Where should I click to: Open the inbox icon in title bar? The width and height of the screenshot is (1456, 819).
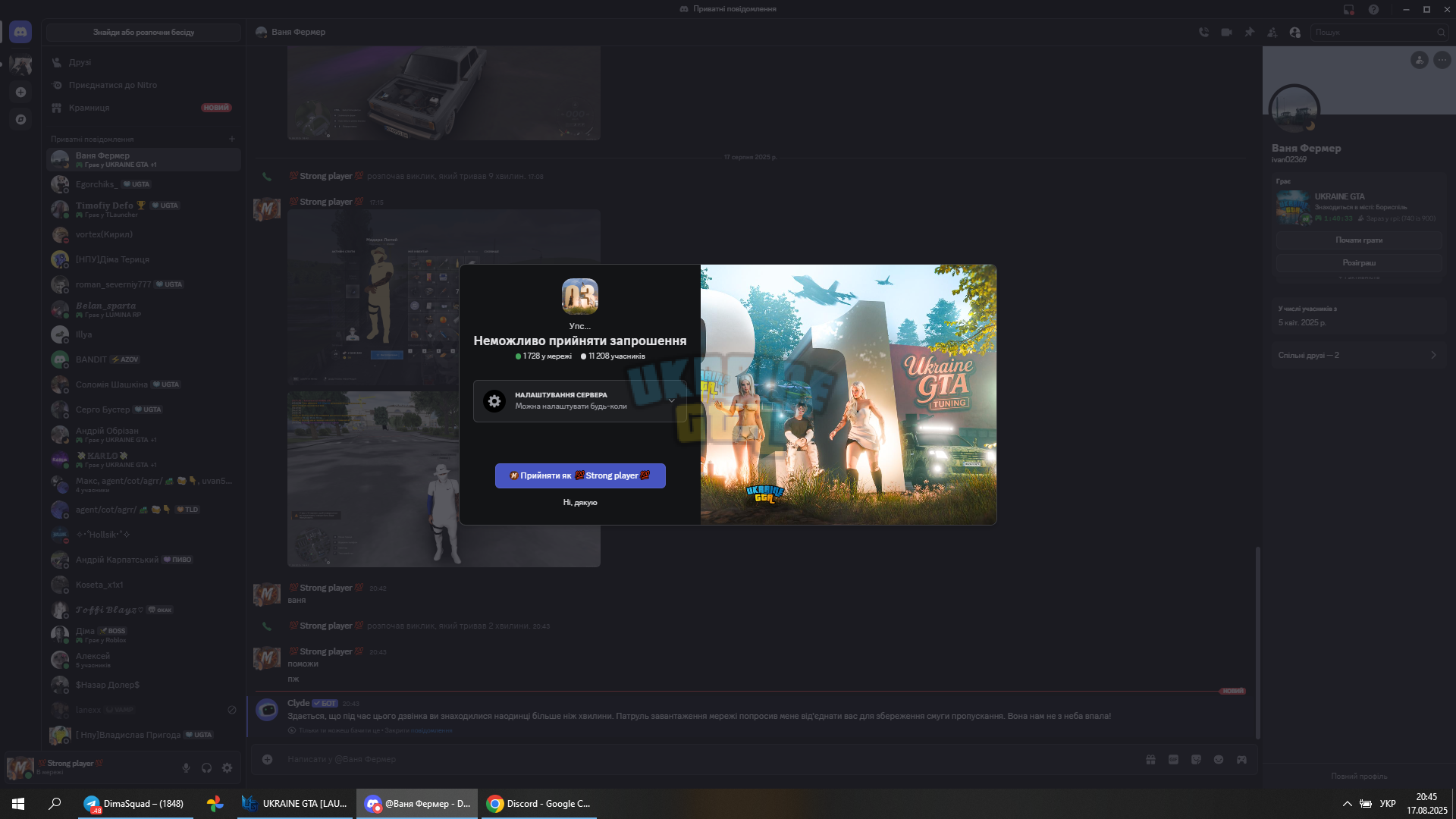tap(1349, 9)
